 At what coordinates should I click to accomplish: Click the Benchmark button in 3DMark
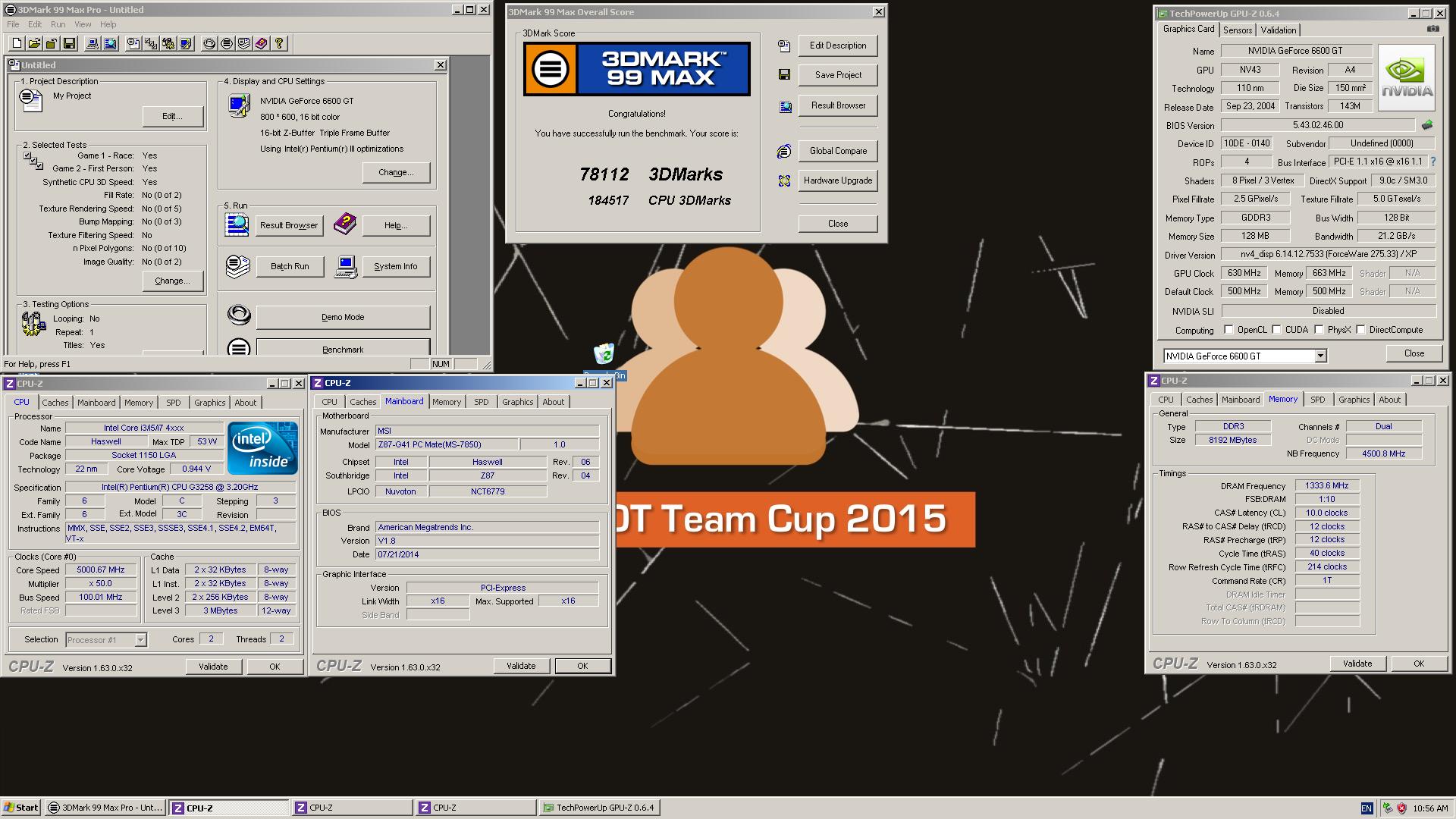(343, 349)
